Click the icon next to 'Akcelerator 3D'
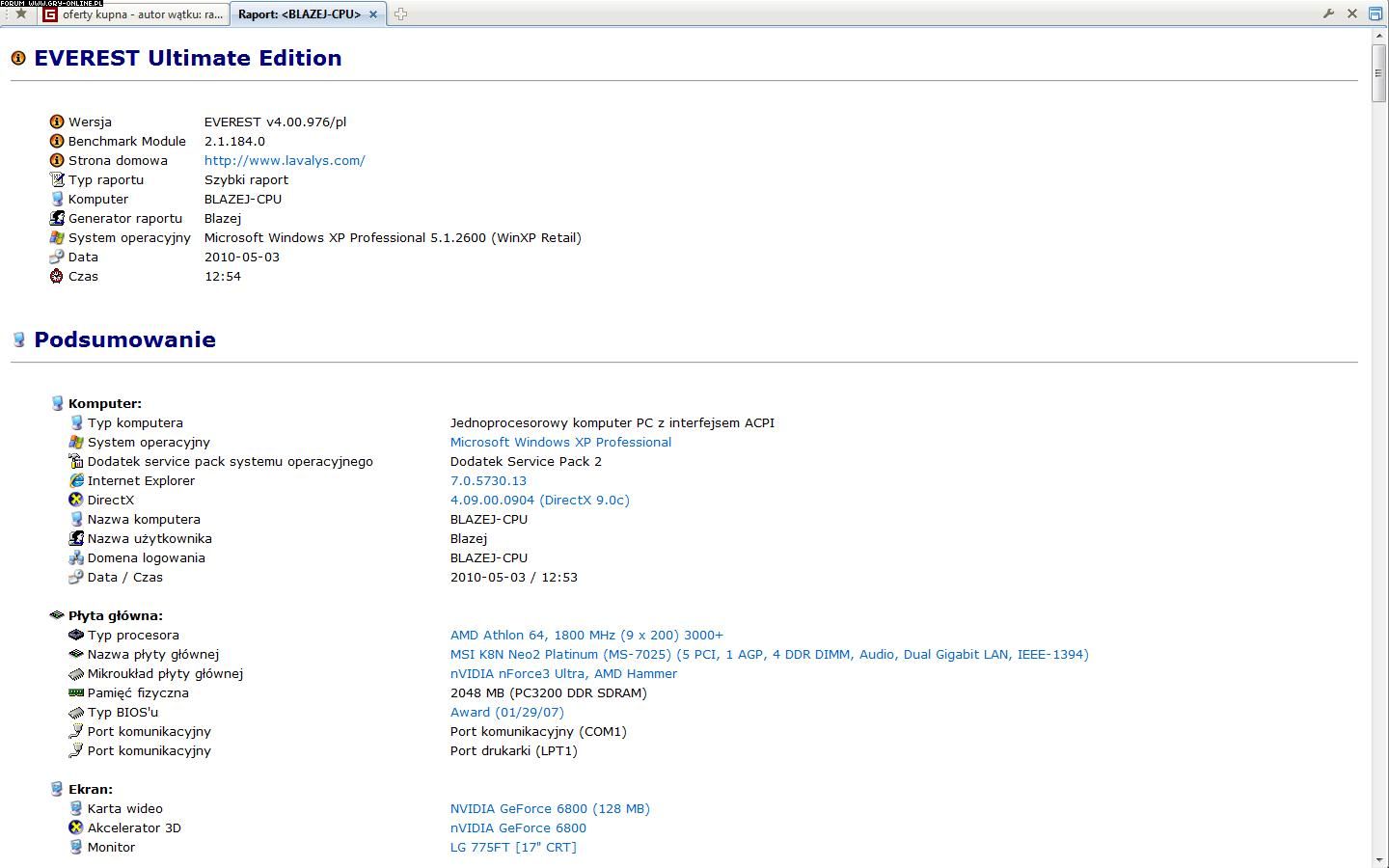 [76, 827]
